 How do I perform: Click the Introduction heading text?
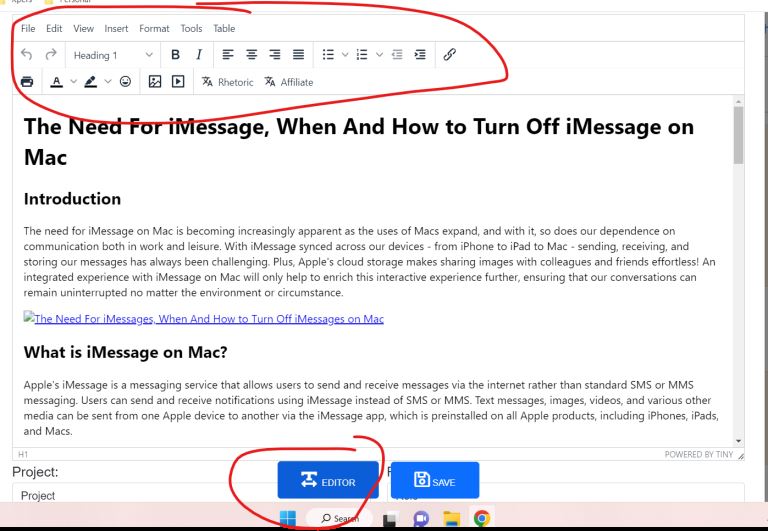coord(72,199)
